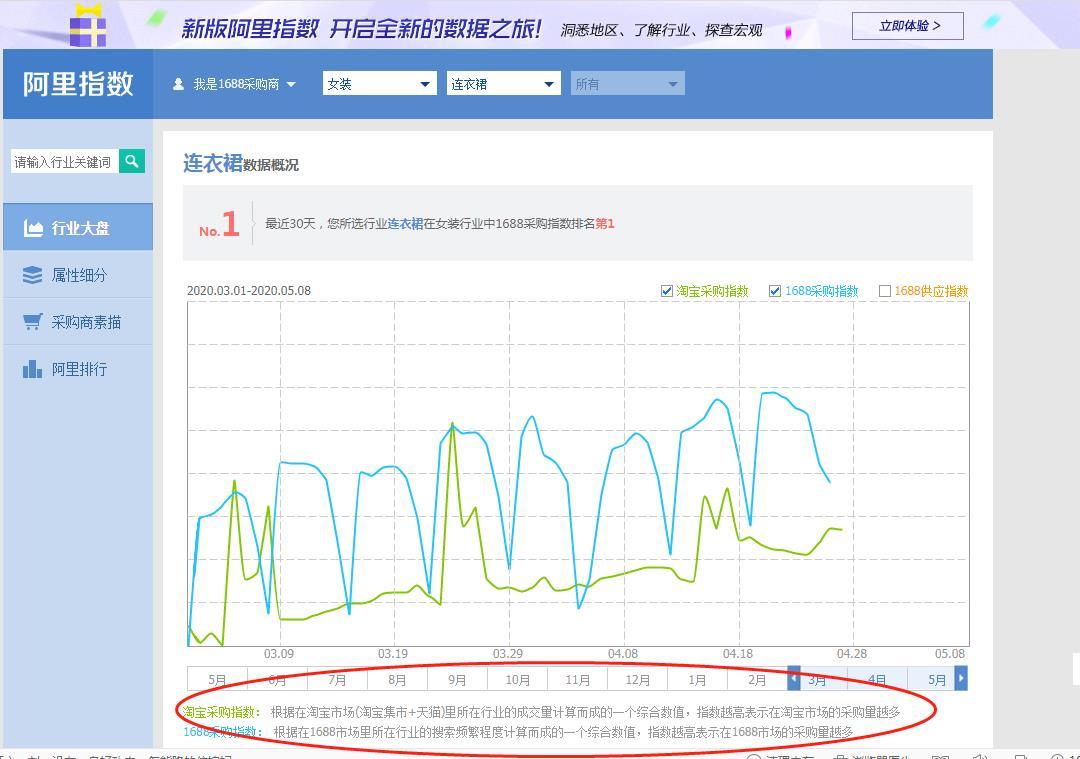Select 2月 on the month timeline
This screenshot has width=1080, height=759.
pos(757,680)
